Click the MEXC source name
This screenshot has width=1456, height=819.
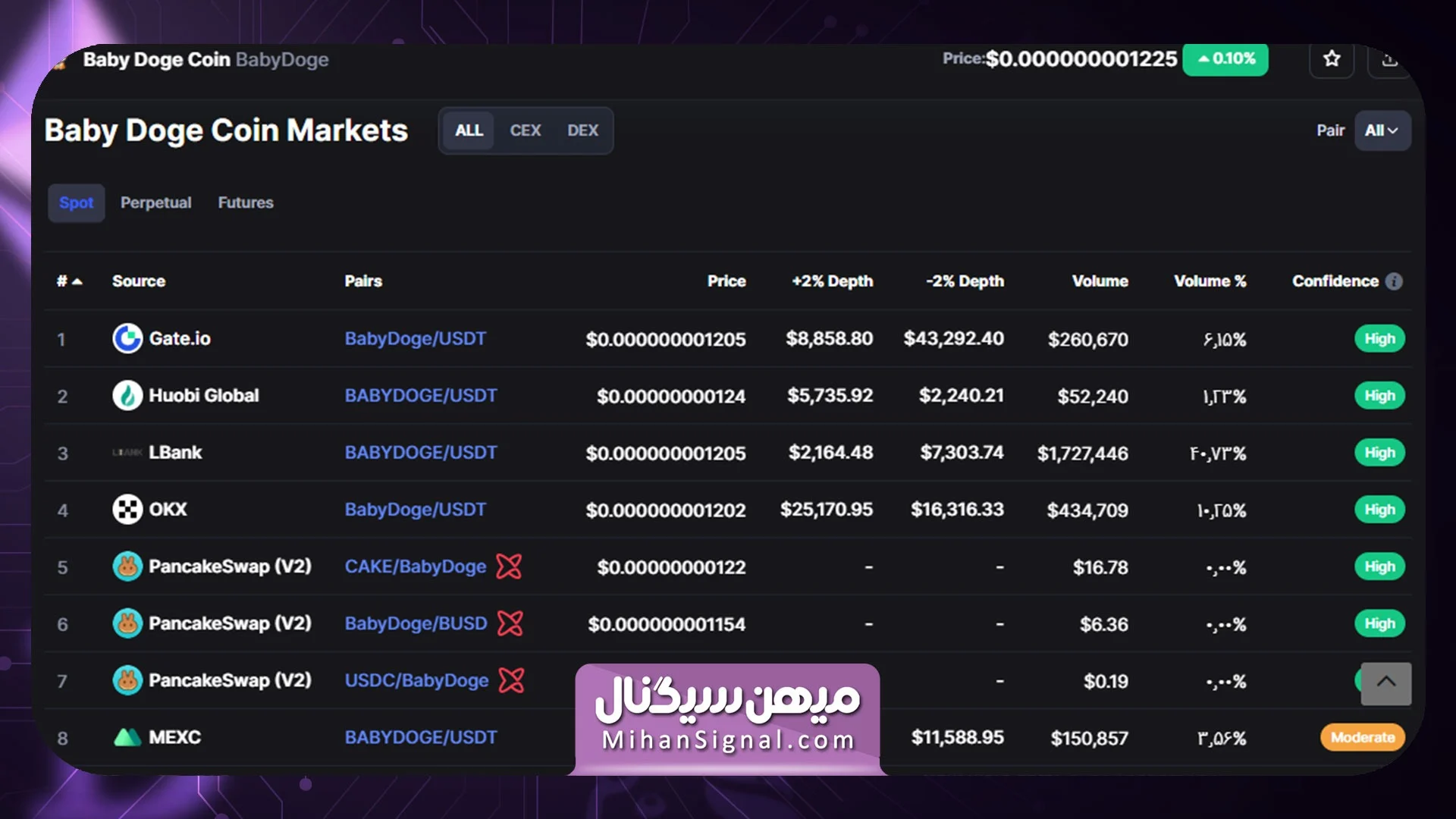174,737
